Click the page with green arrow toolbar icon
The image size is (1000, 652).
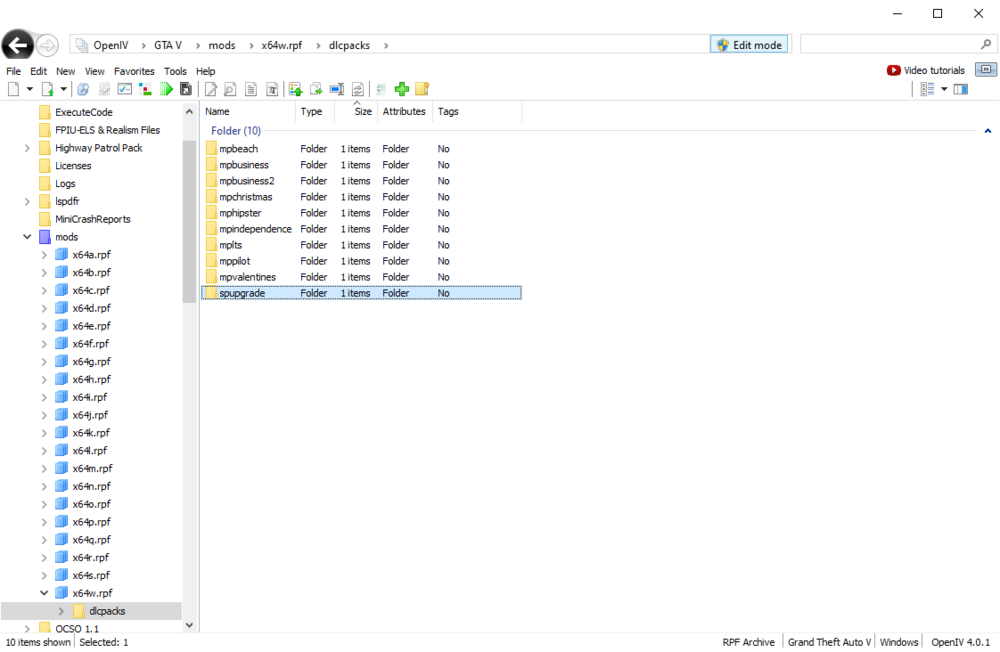48,89
